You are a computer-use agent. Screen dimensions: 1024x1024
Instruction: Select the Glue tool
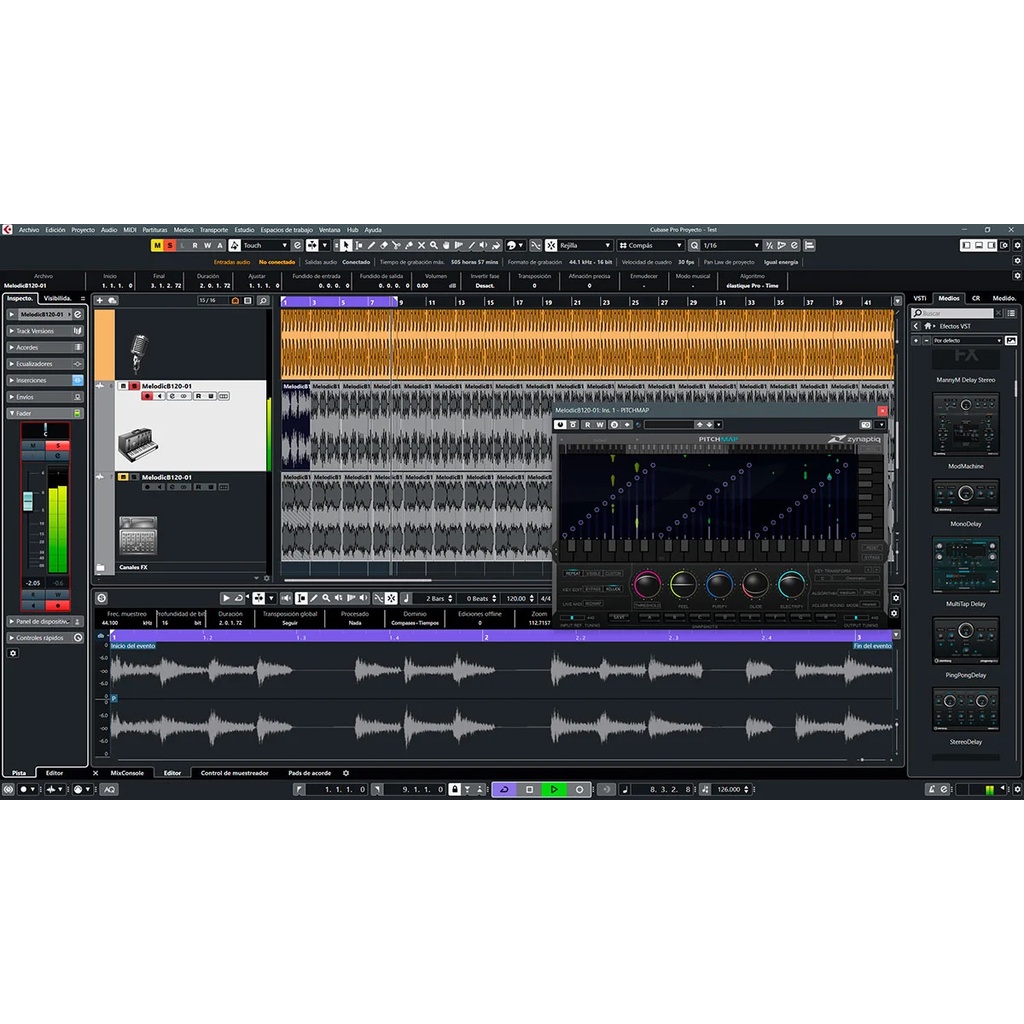click(x=409, y=246)
